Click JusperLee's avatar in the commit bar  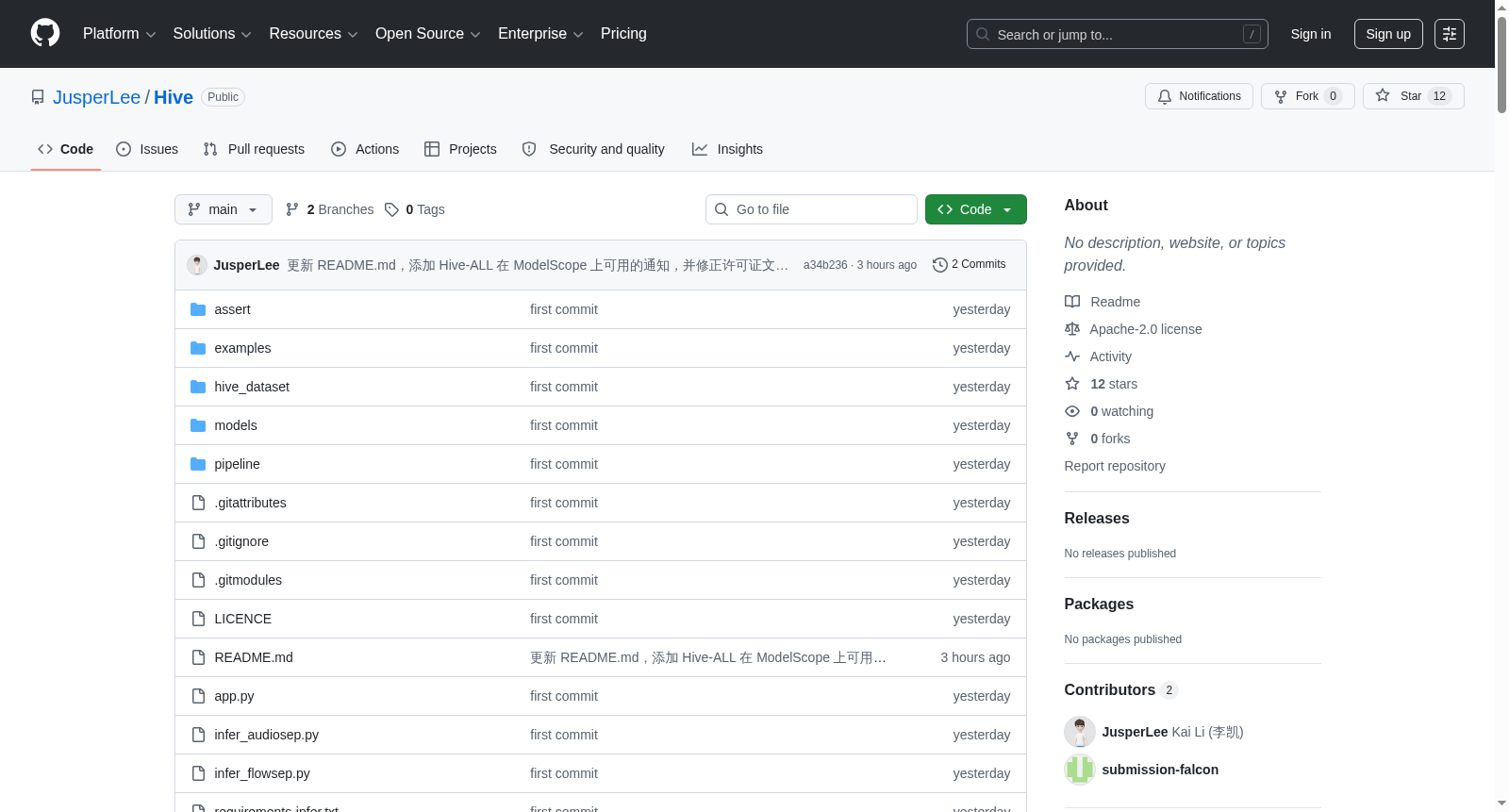point(197,265)
